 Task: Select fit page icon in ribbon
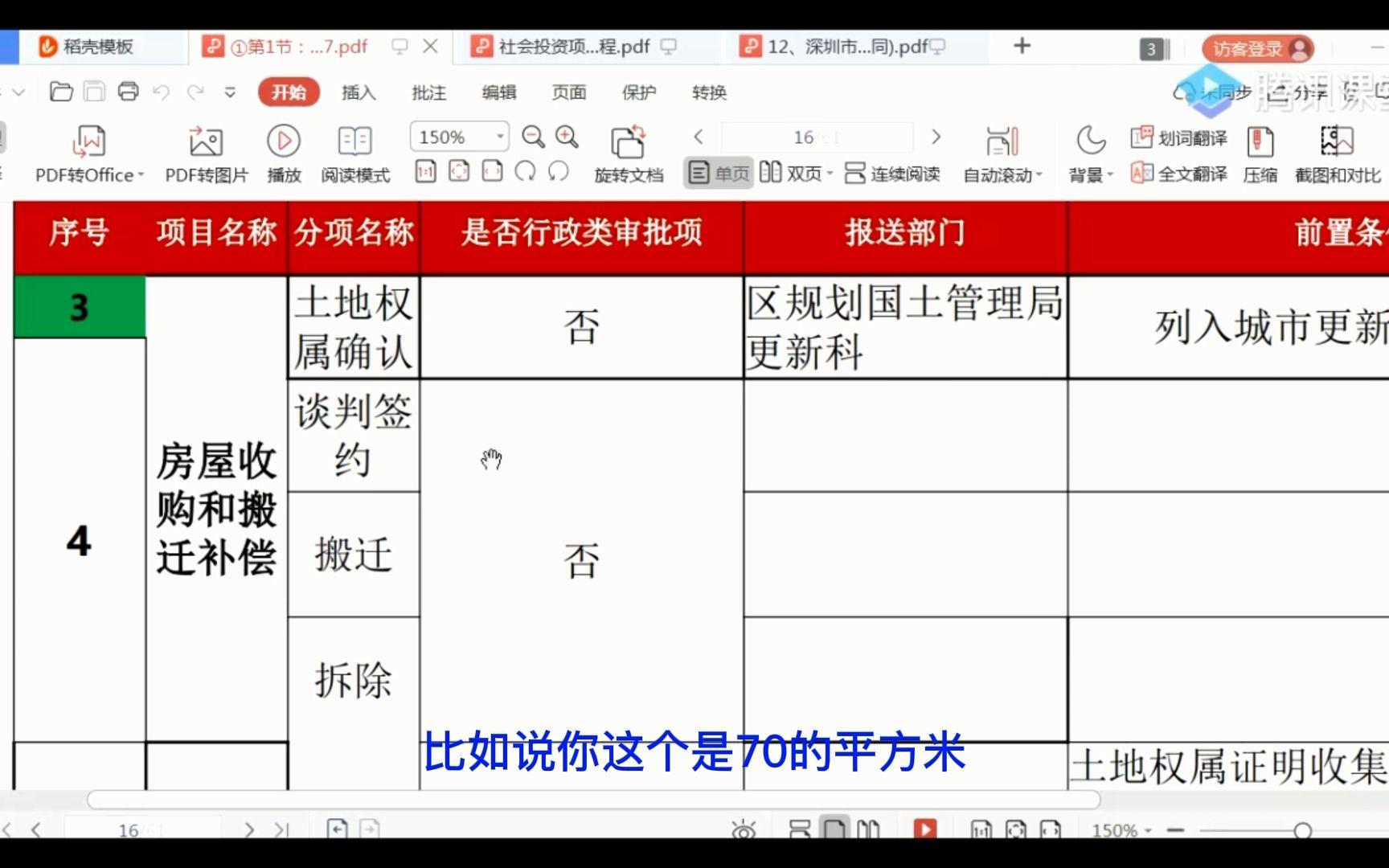pos(459,171)
